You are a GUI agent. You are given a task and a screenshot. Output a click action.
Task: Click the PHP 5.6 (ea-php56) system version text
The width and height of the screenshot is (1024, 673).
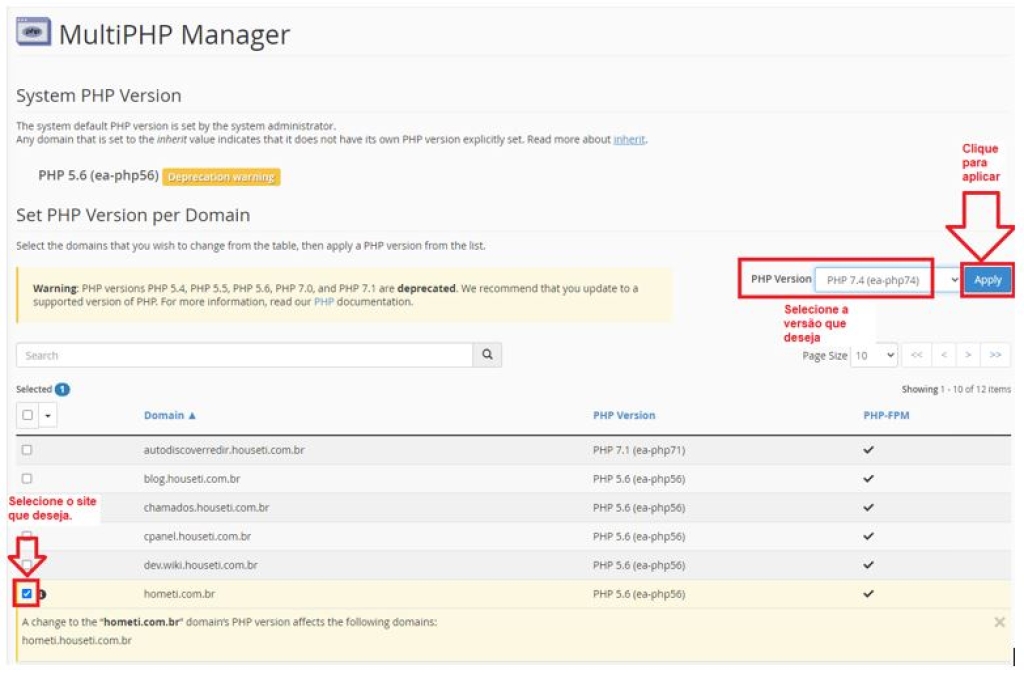[x=99, y=176]
